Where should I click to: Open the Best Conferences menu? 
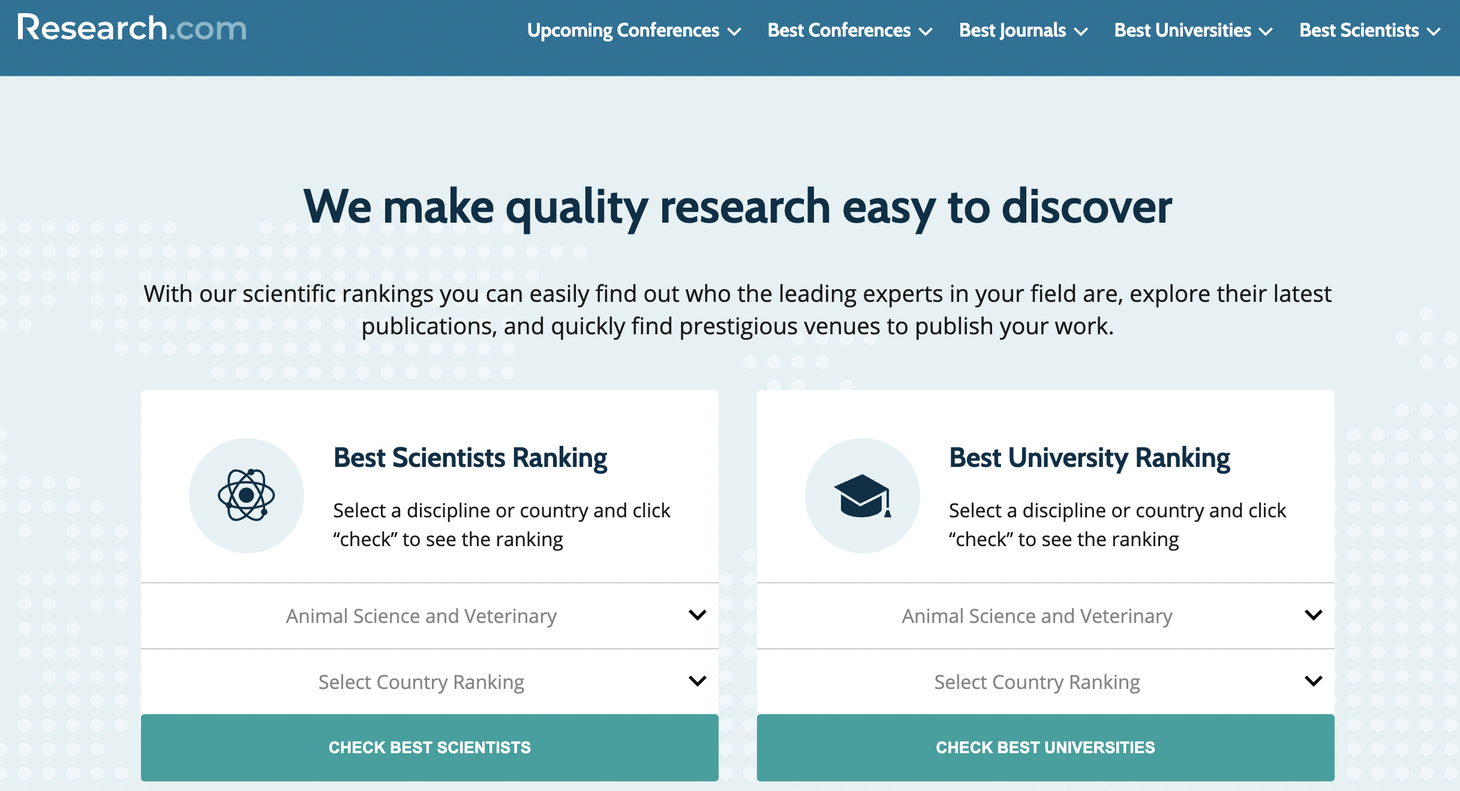click(850, 30)
